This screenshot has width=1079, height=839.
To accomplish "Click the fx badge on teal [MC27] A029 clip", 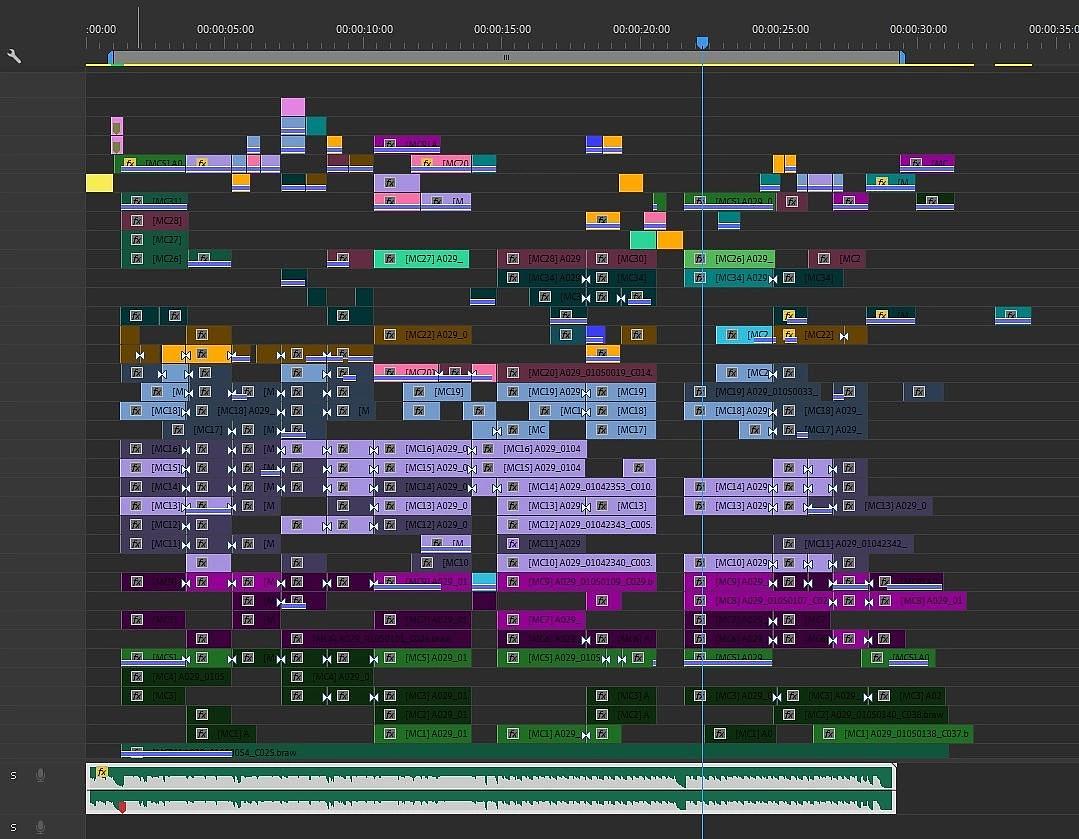I will pyautogui.click(x=389, y=259).
